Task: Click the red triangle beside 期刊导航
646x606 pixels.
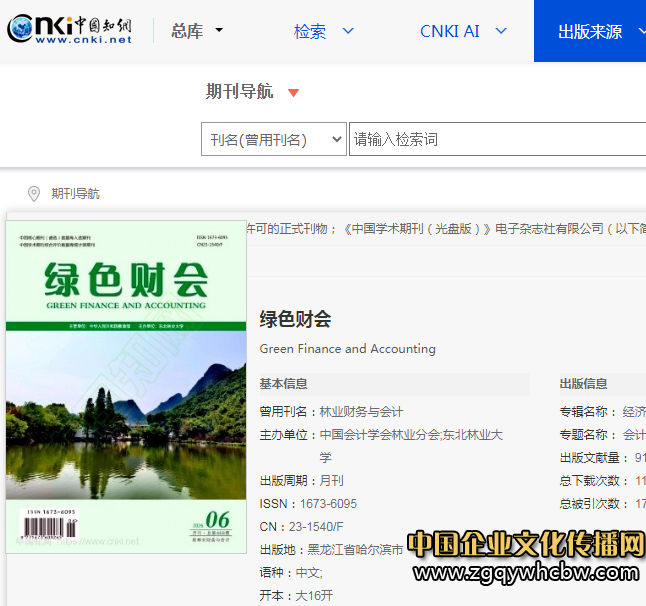Action: tap(293, 93)
